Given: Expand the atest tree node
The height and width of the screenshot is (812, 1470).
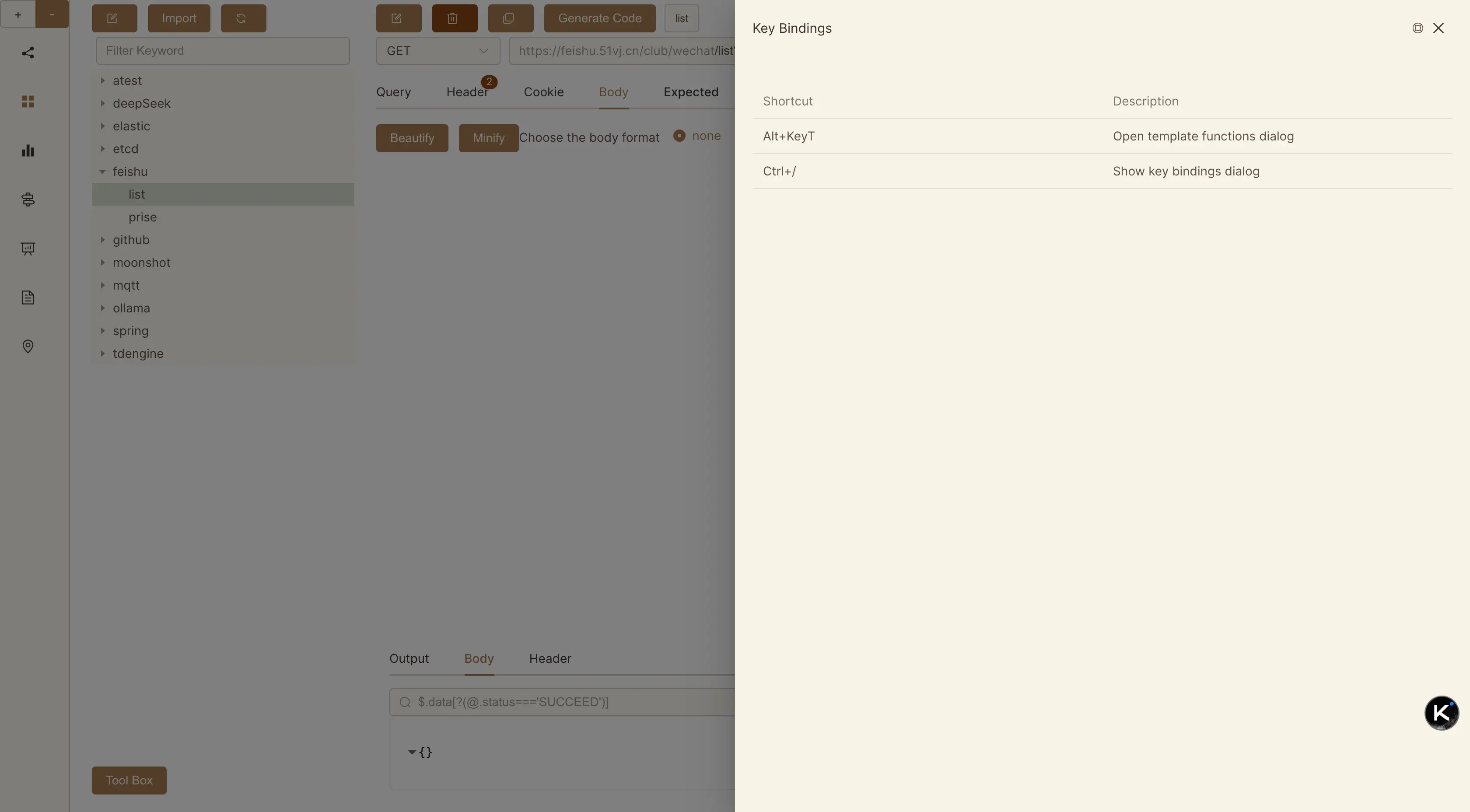Looking at the screenshot, I should [x=103, y=80].
